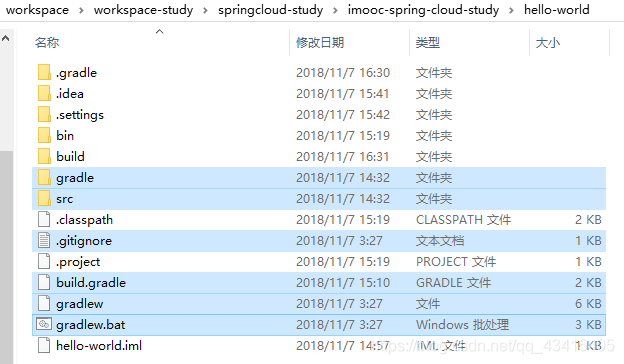
Task: Select the gradle folder icon
Action: (44, 177)
